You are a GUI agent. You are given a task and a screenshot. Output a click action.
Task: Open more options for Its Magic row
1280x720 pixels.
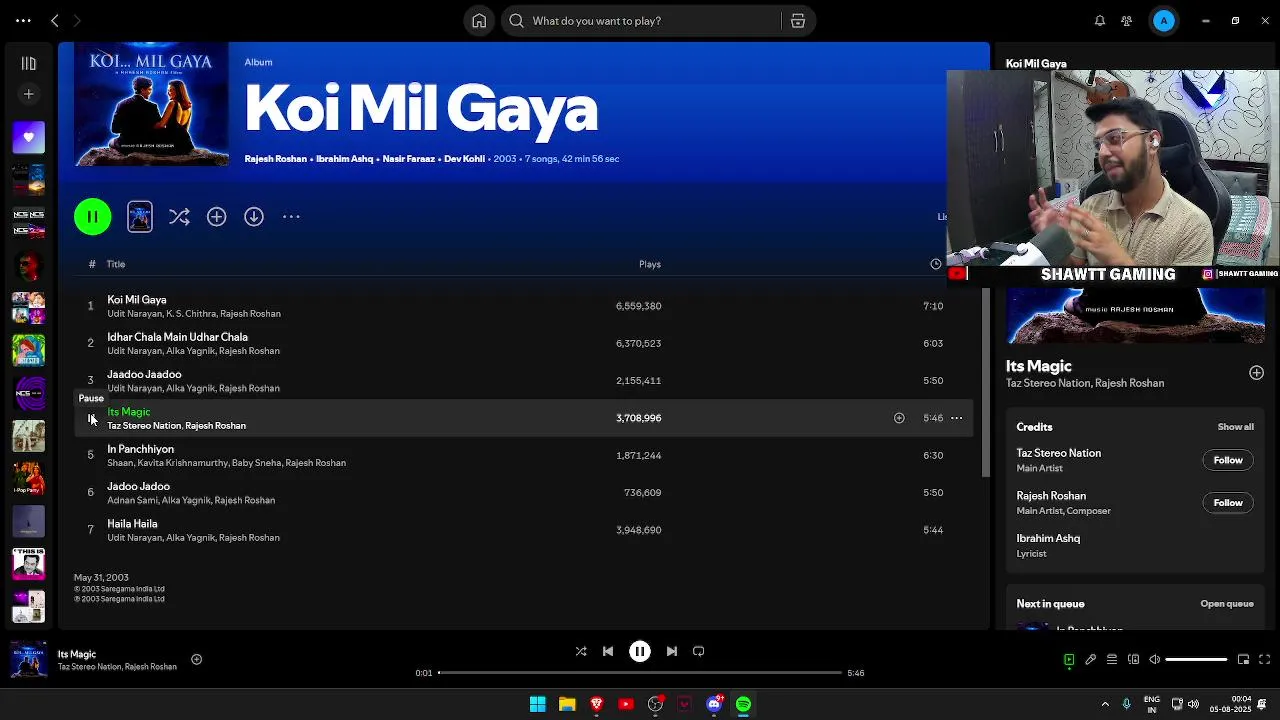[x=956, y=418]
